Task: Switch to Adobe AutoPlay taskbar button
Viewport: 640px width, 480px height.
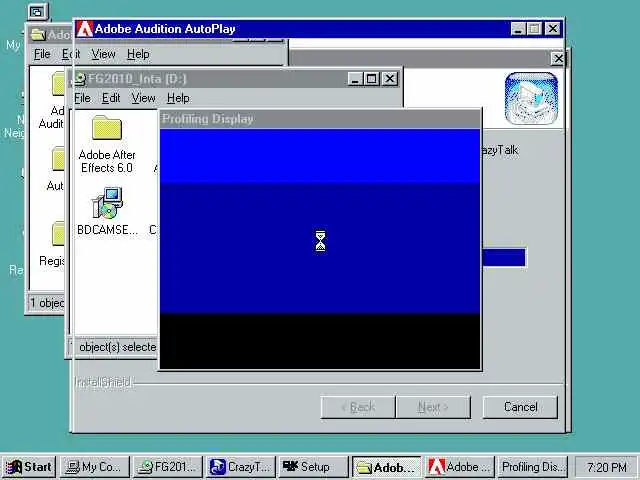Action: (459, 467)
